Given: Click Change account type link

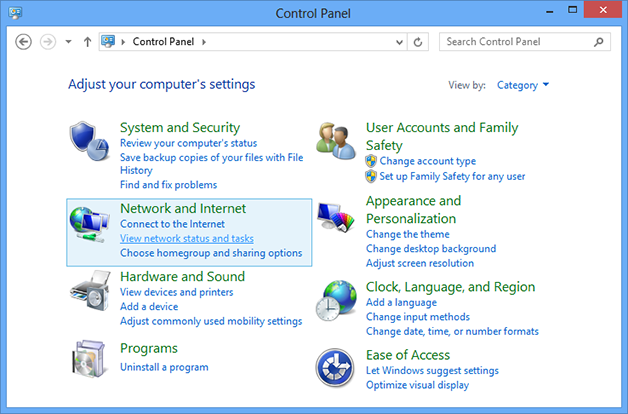Looking at the screenshot, I should click(427, 161).
